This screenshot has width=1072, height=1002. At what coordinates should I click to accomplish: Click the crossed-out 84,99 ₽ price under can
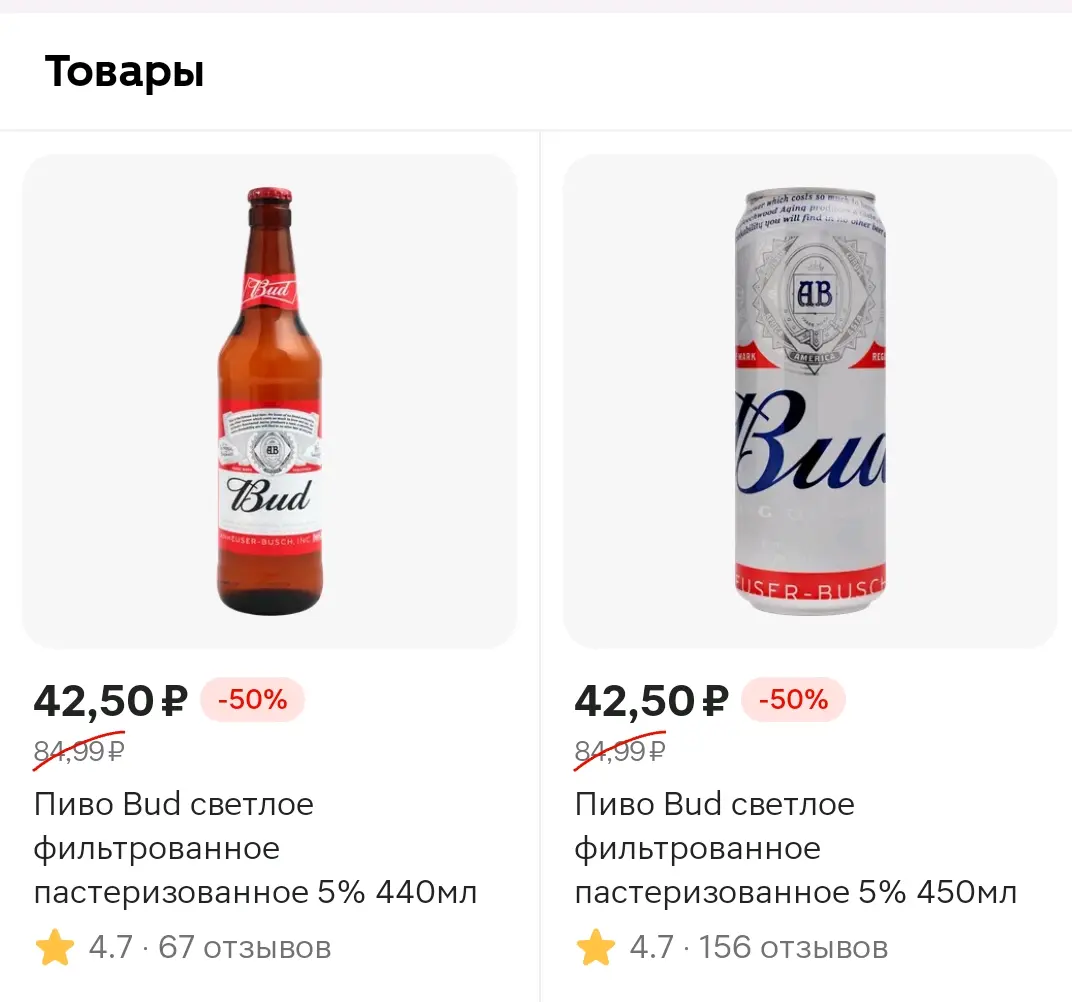pos(620,751)
